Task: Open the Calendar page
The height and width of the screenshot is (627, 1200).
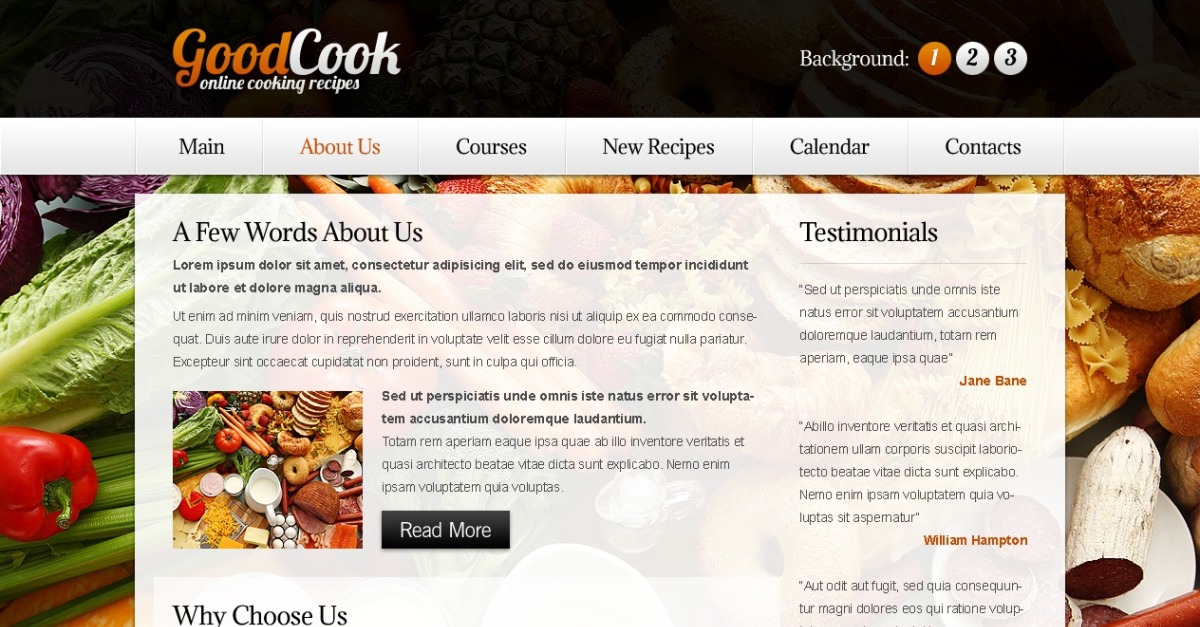Action: point(829,147)
